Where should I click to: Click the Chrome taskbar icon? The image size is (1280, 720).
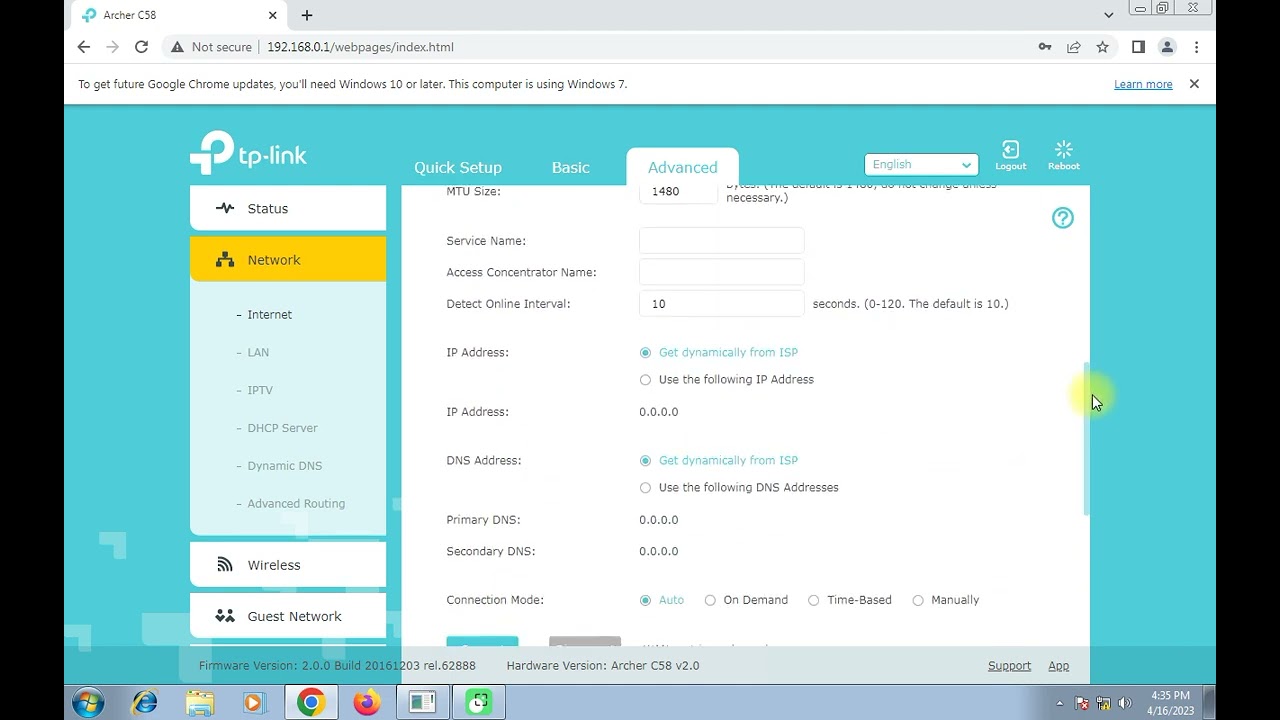(311, 703)
